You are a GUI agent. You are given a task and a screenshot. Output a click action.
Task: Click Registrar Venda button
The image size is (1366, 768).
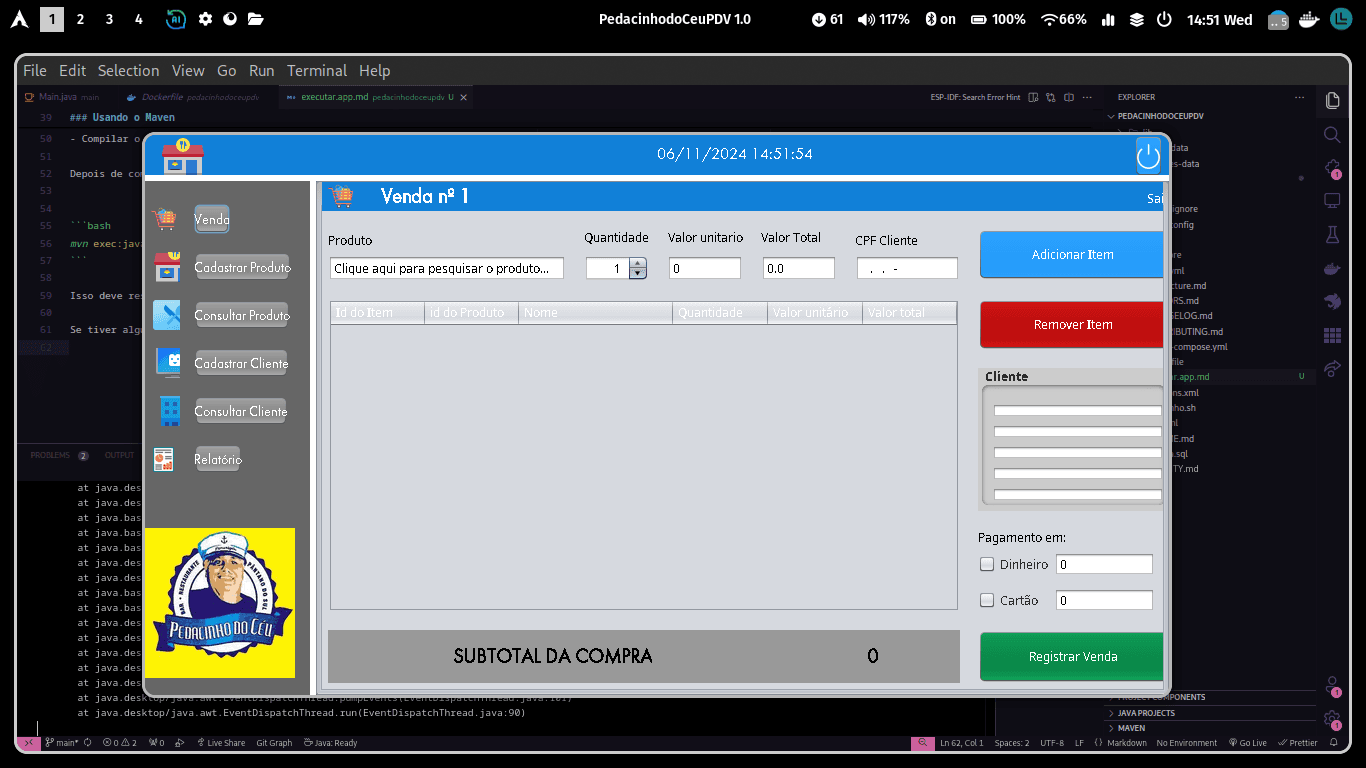pyautogui.click(x=1072, y=657)
